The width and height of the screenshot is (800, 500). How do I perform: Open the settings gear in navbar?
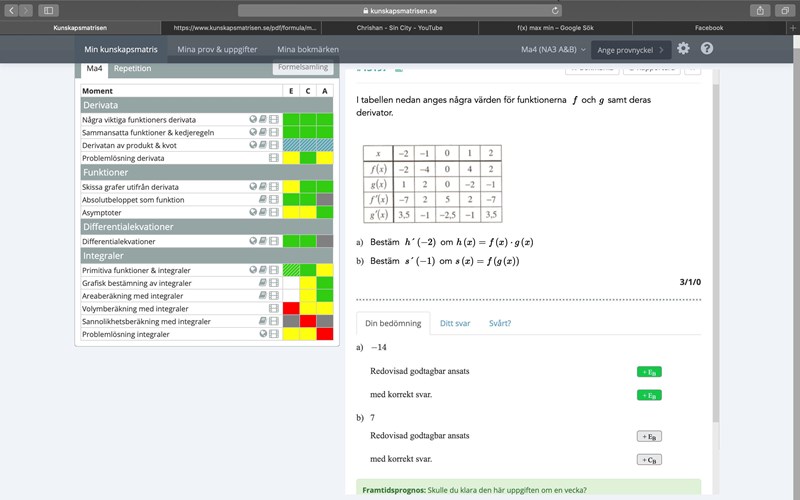tap(683, 49)
